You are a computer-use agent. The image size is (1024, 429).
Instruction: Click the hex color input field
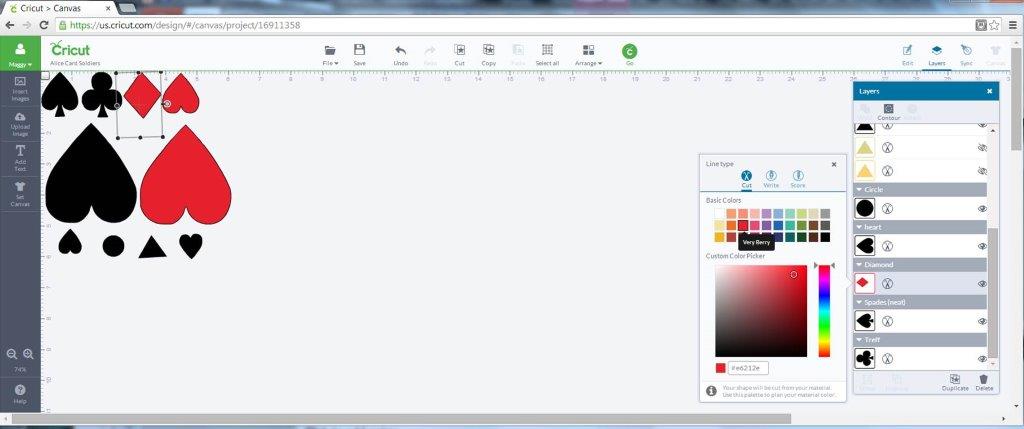748,368
